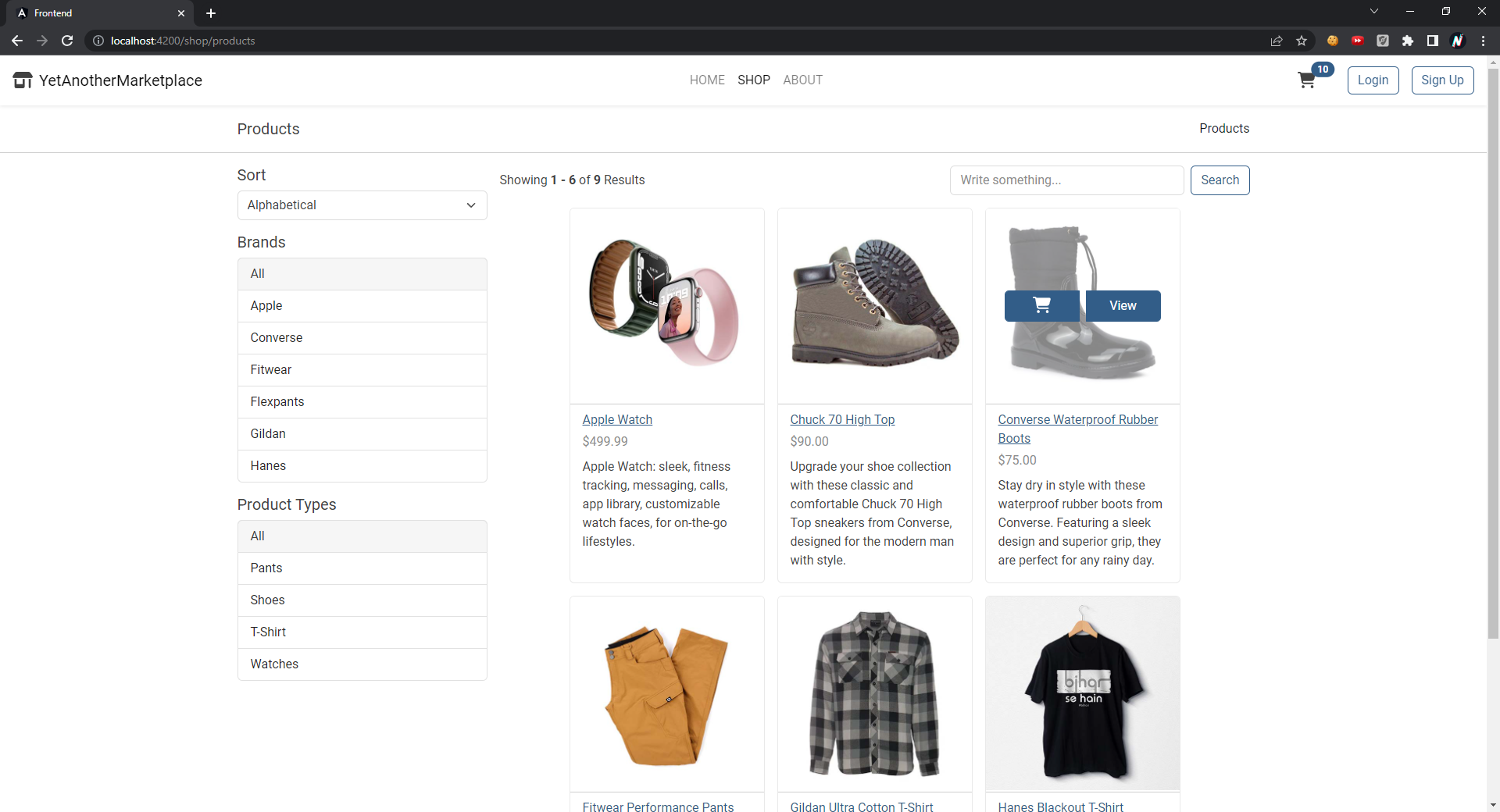
Task: Filter by Gildan brand
Action: click(362, 434)
